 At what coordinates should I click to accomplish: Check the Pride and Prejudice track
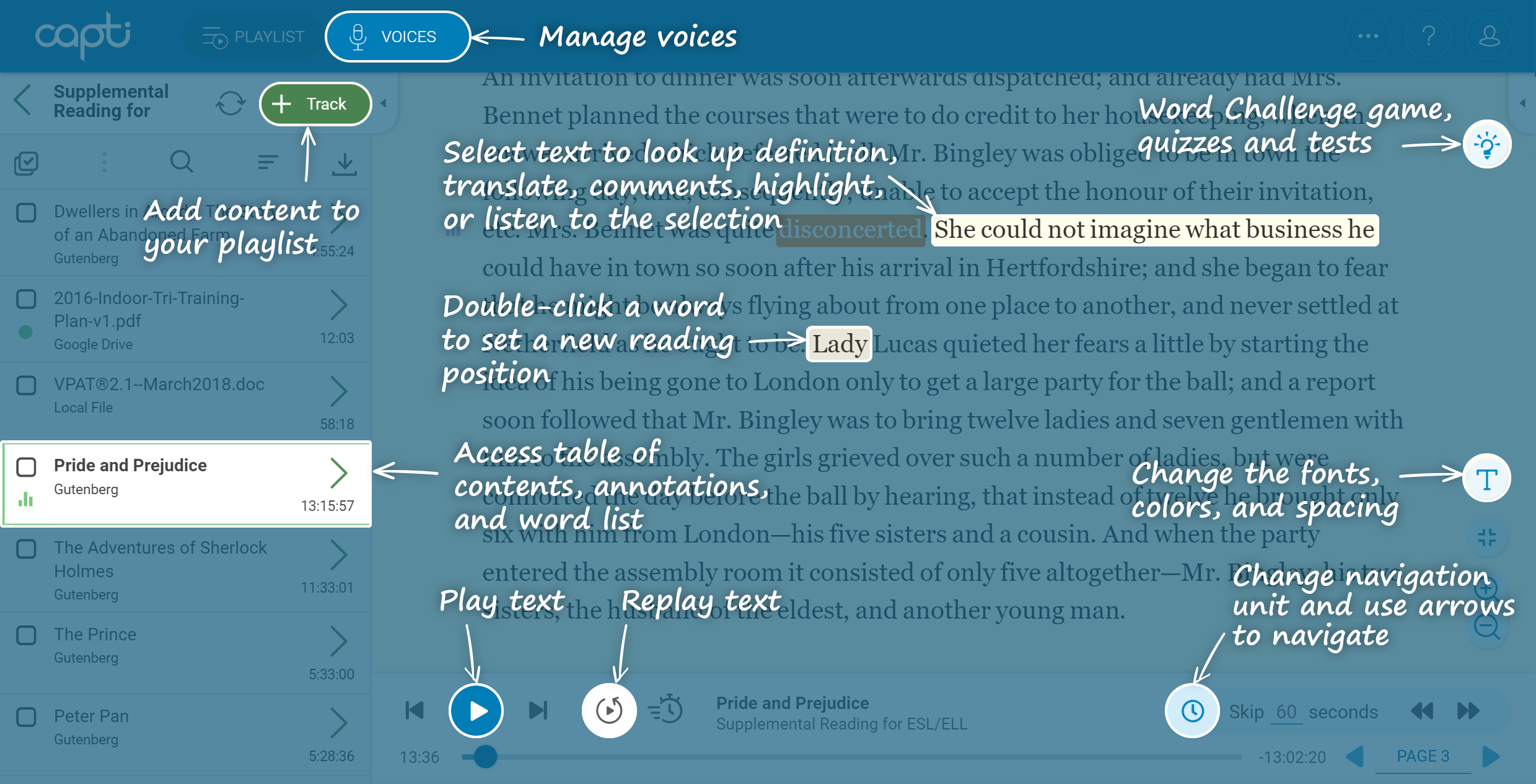[x=26, y=467]
